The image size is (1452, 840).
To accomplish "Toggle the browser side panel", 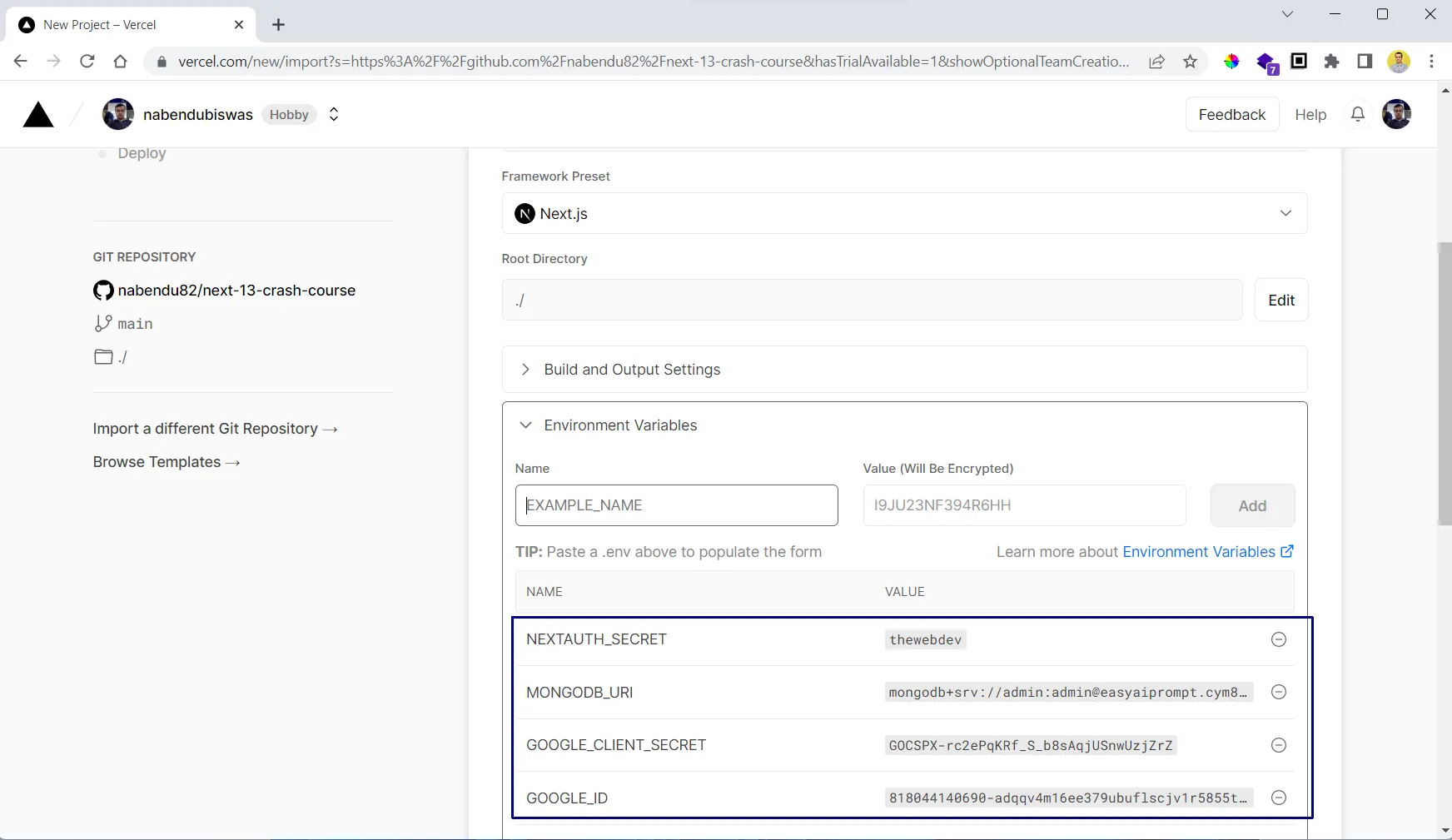I will tap(1365, 61).
